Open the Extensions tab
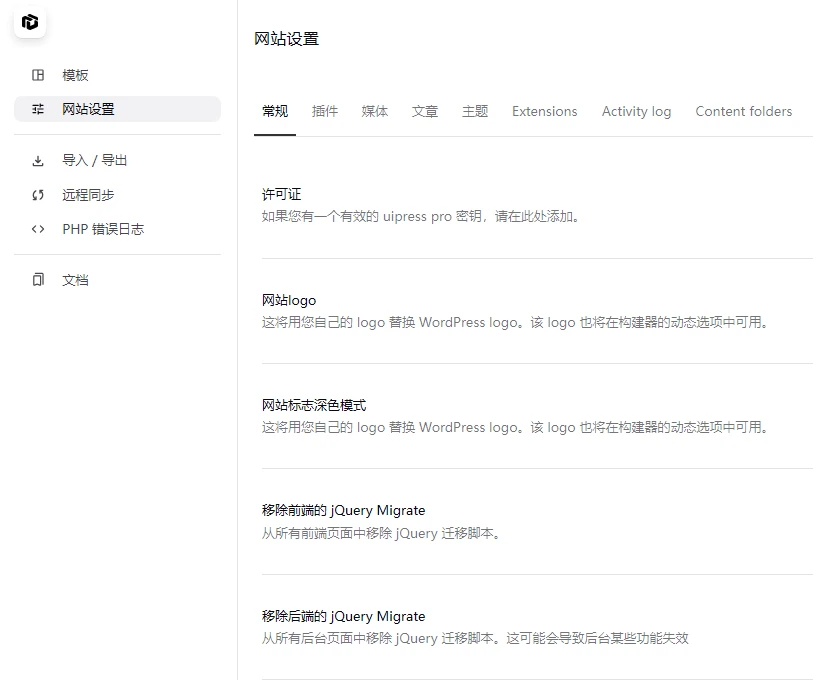 pos(544,112)
